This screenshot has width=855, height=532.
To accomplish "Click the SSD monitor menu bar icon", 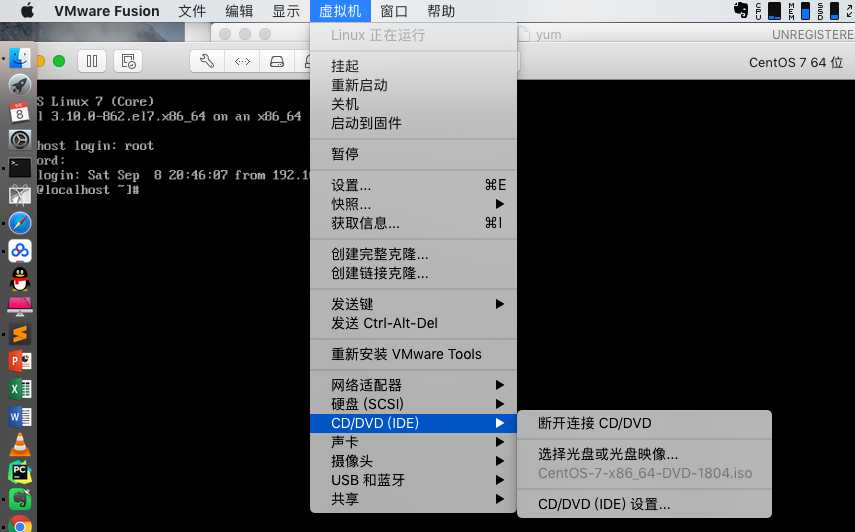I will pos(828,11).
